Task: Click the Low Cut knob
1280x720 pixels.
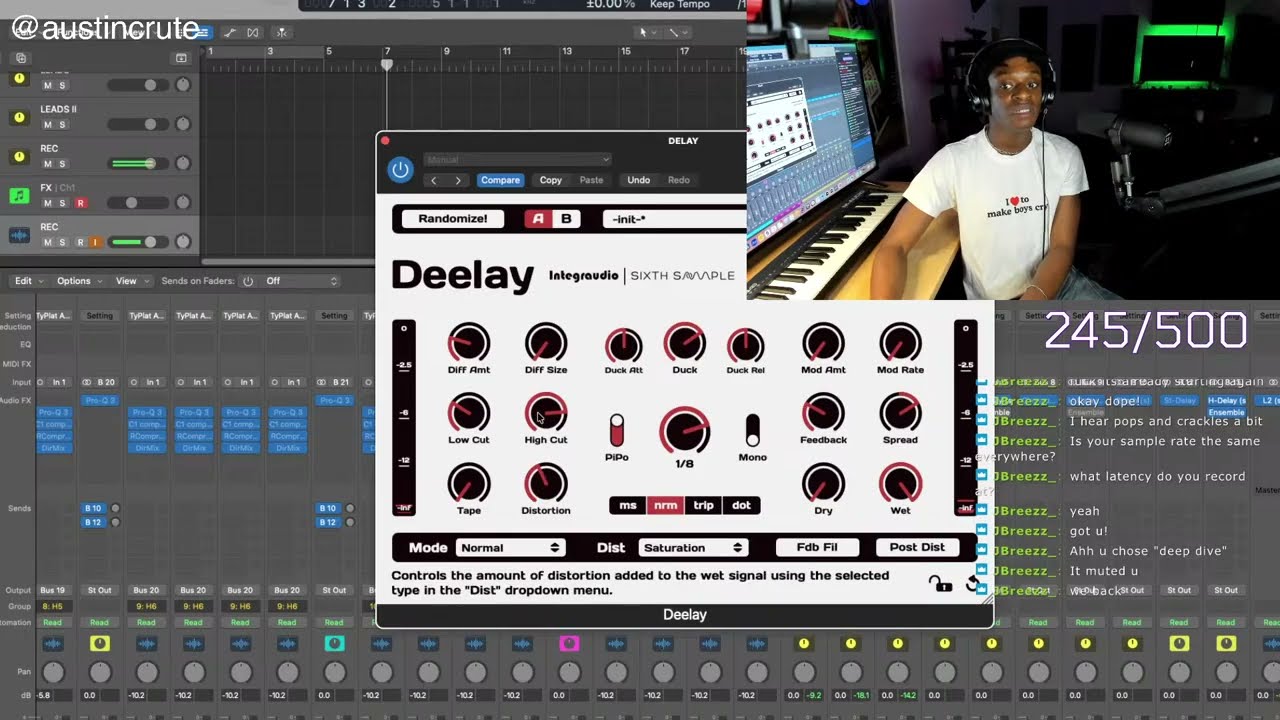Action: [x=468, y=413]
